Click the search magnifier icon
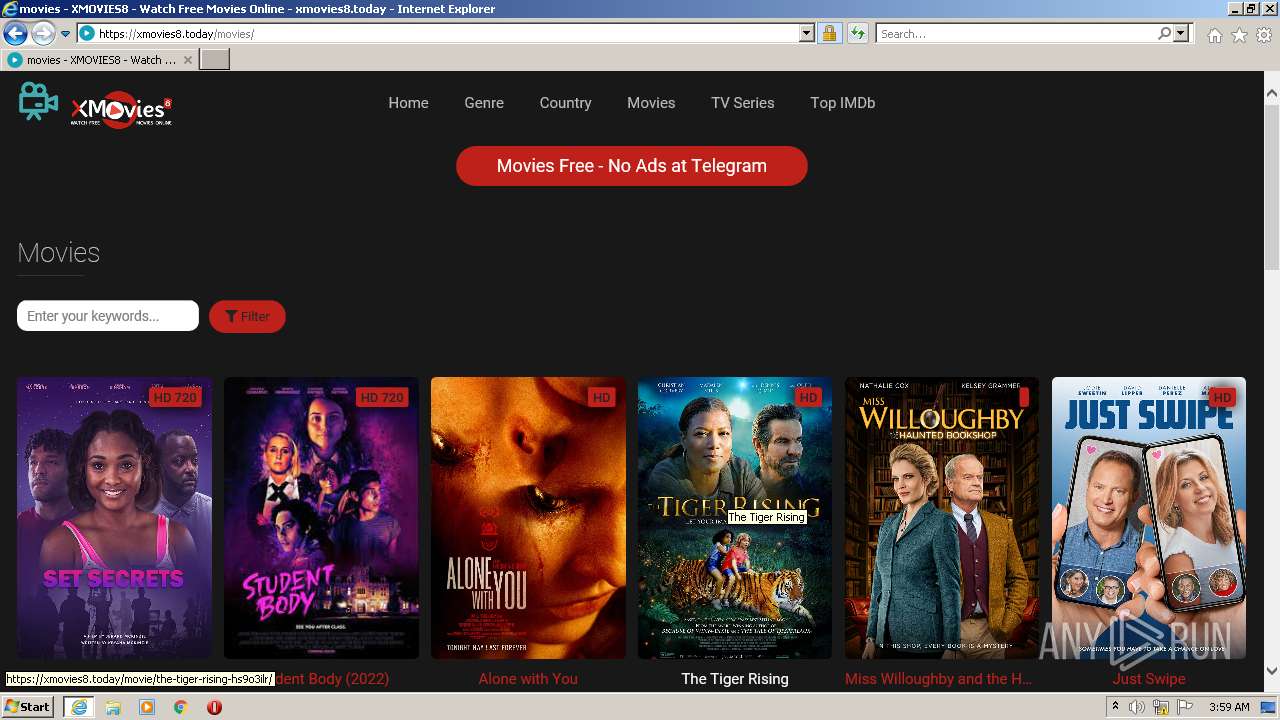This screenshot has height=720, width=1280. coord(1164,33)
